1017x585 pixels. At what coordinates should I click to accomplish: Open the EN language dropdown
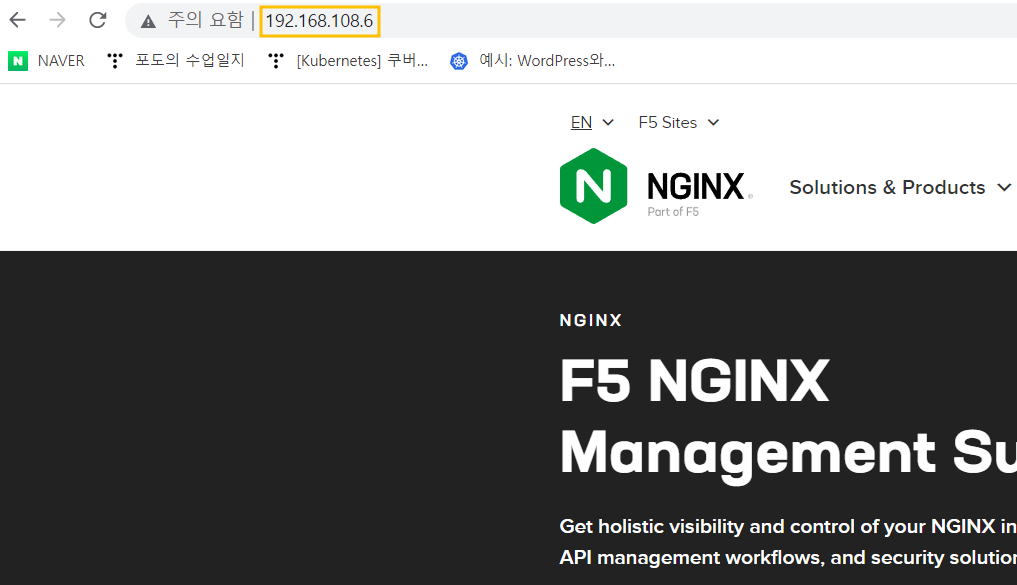pyautogui.click(x=592, y=123)
